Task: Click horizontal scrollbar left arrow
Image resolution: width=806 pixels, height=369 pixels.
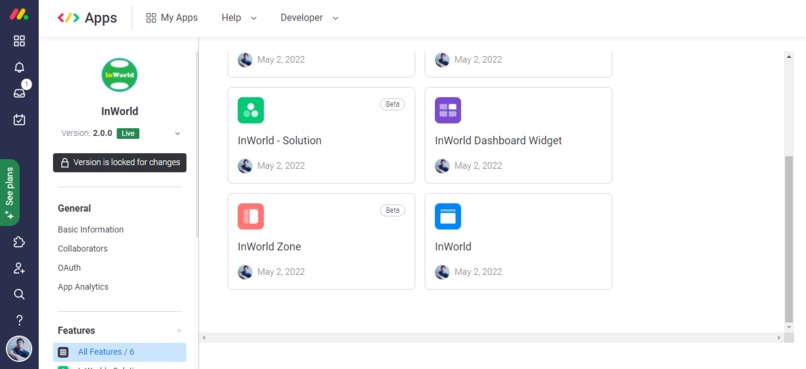Action: [x=204, y=338]
